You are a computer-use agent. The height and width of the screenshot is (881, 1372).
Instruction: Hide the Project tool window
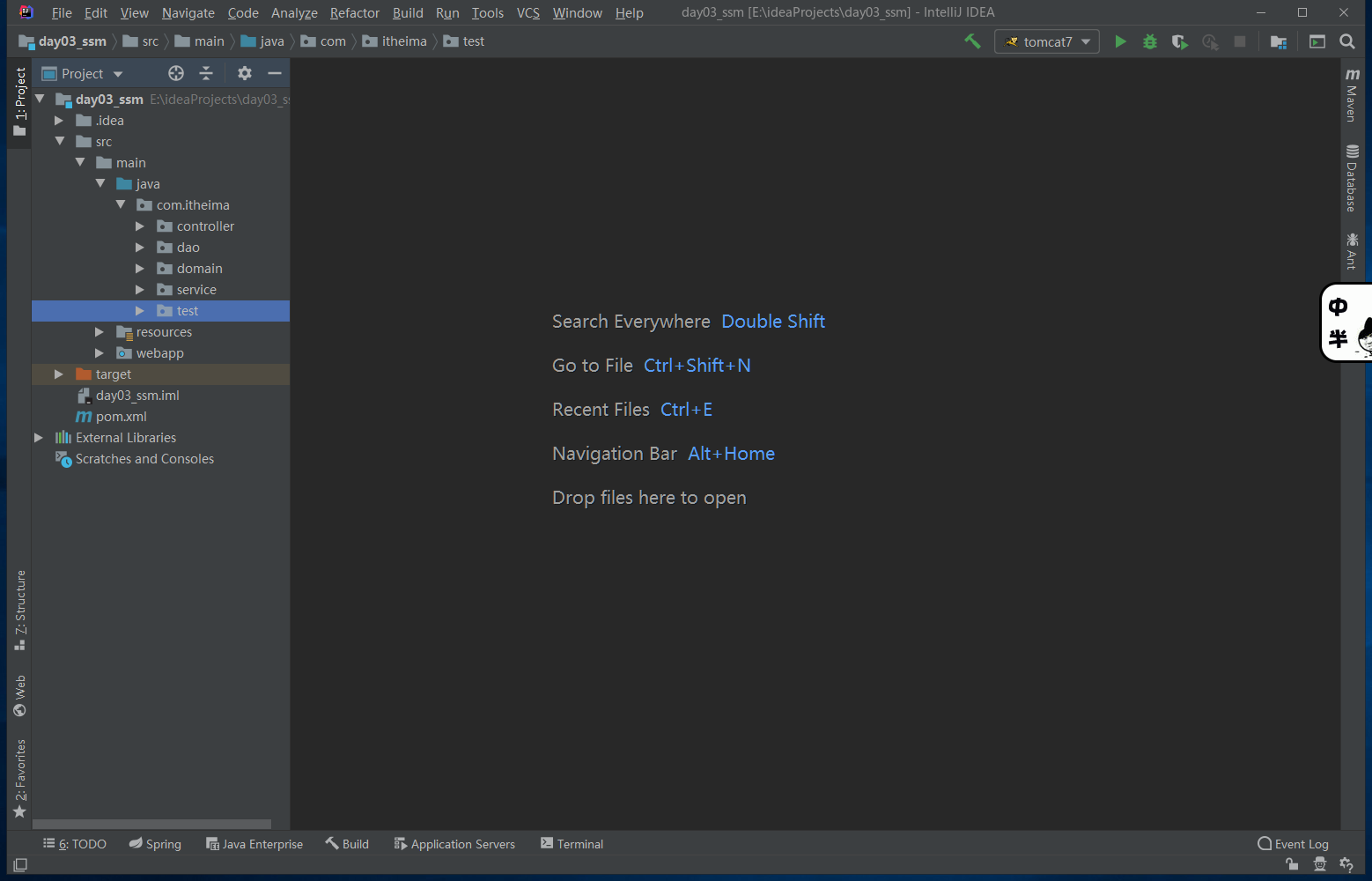[275, 73]
